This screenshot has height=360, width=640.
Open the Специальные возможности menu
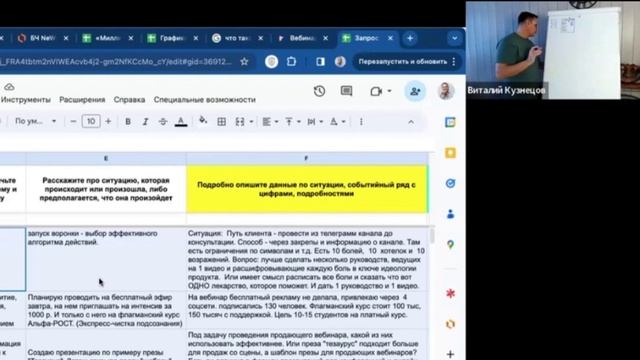[204, 100]
